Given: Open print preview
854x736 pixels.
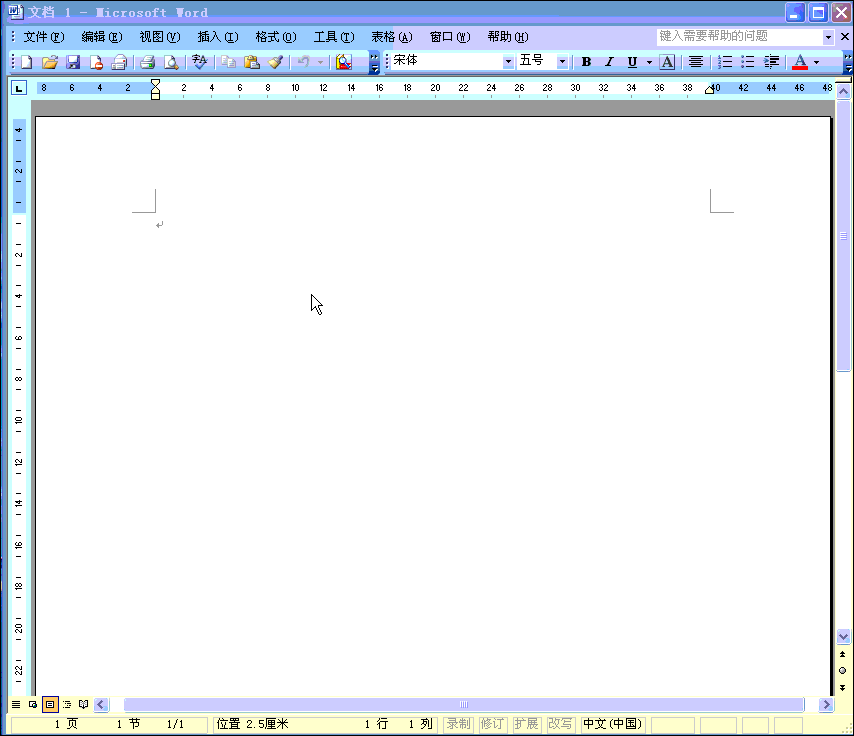Looking at the screenshot, I should coord(170,61).
